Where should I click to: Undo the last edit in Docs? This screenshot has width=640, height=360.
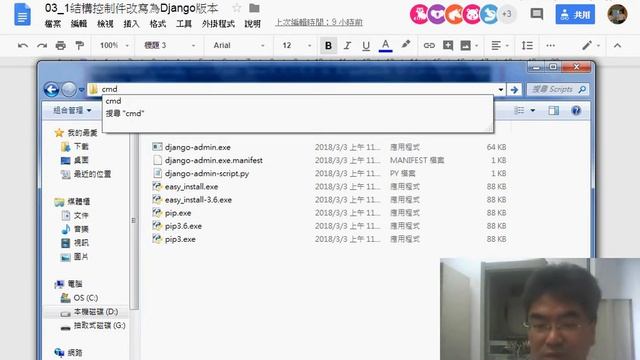click(x=23, y=45)
